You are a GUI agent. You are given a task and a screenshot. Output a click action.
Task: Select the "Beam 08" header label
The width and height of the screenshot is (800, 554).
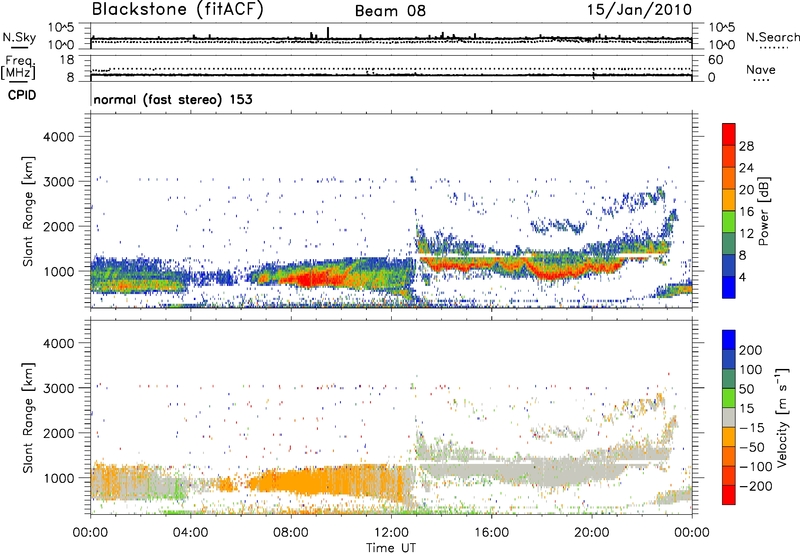tap(390, 11)
